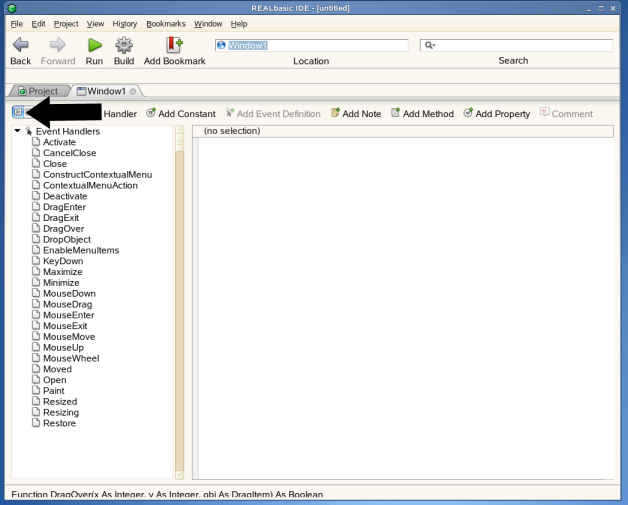Open the Help menu
628x505 pixels.
coord(239,24)
